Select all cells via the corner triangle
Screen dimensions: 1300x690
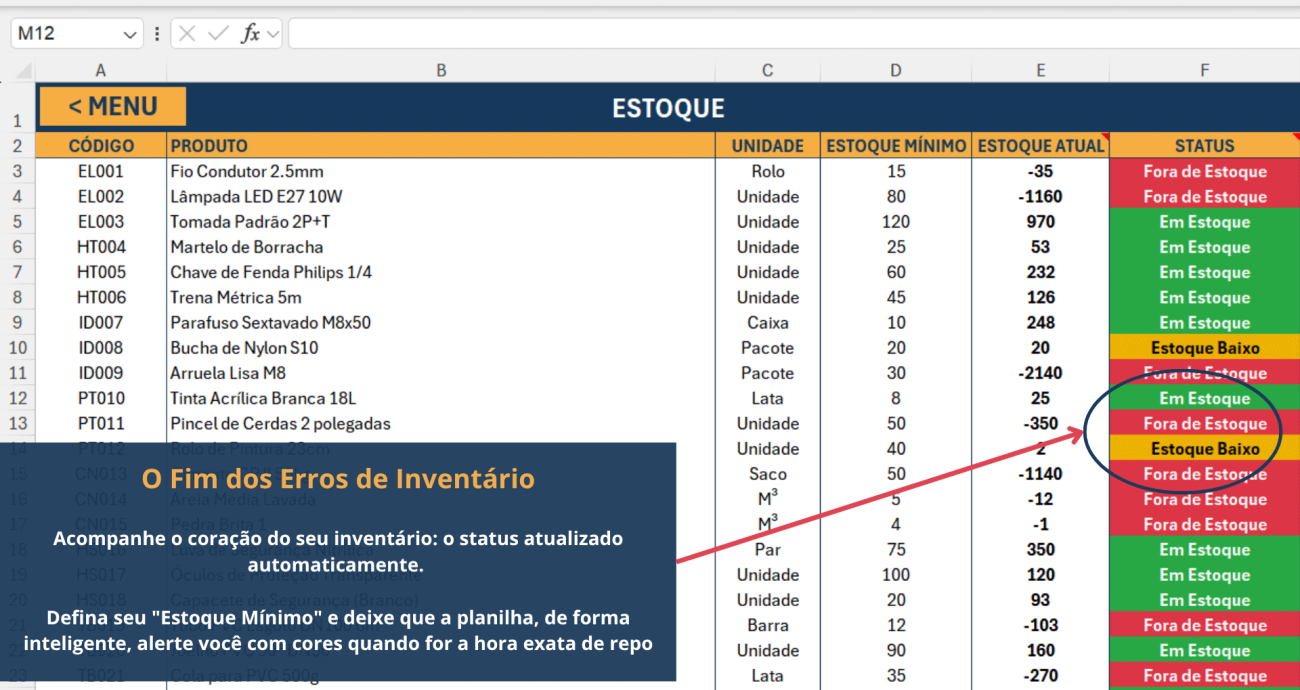pos(24,70)
